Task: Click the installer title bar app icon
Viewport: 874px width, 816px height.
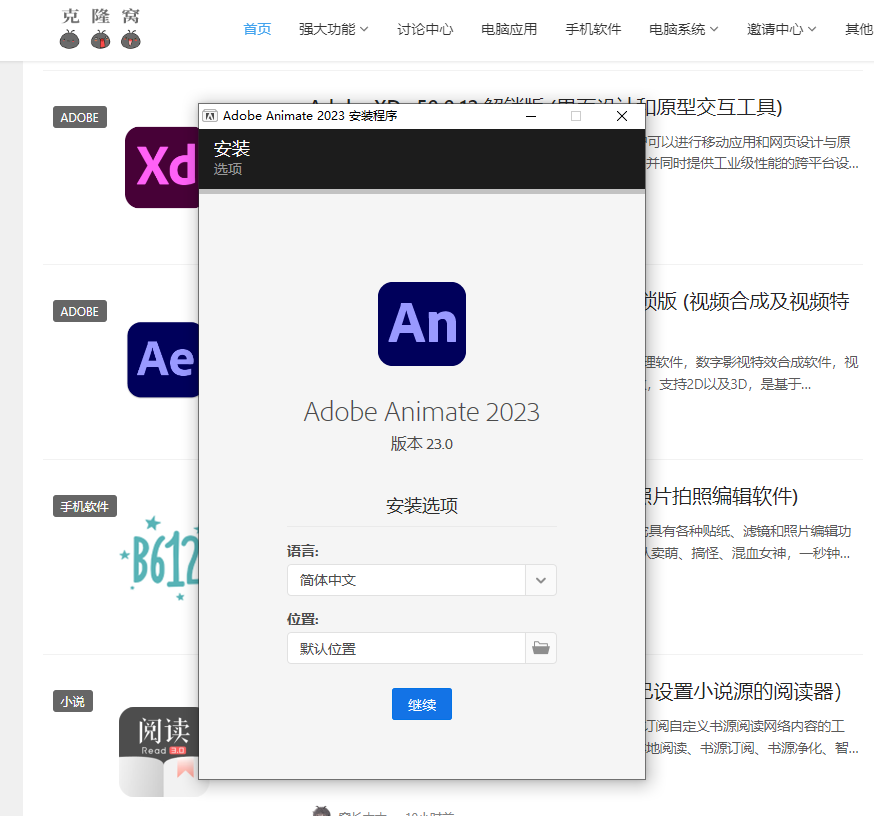Action: click(x=210, y=116)
